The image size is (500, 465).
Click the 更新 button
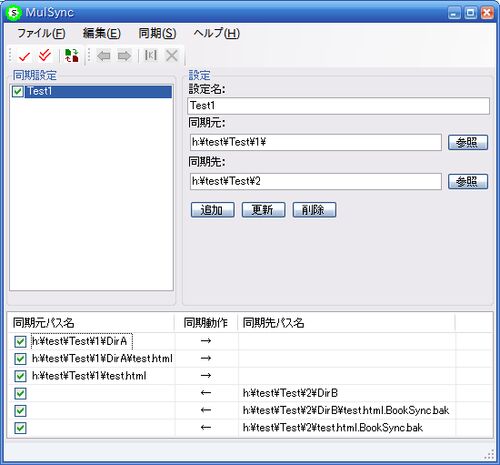[x=263, y=210]
